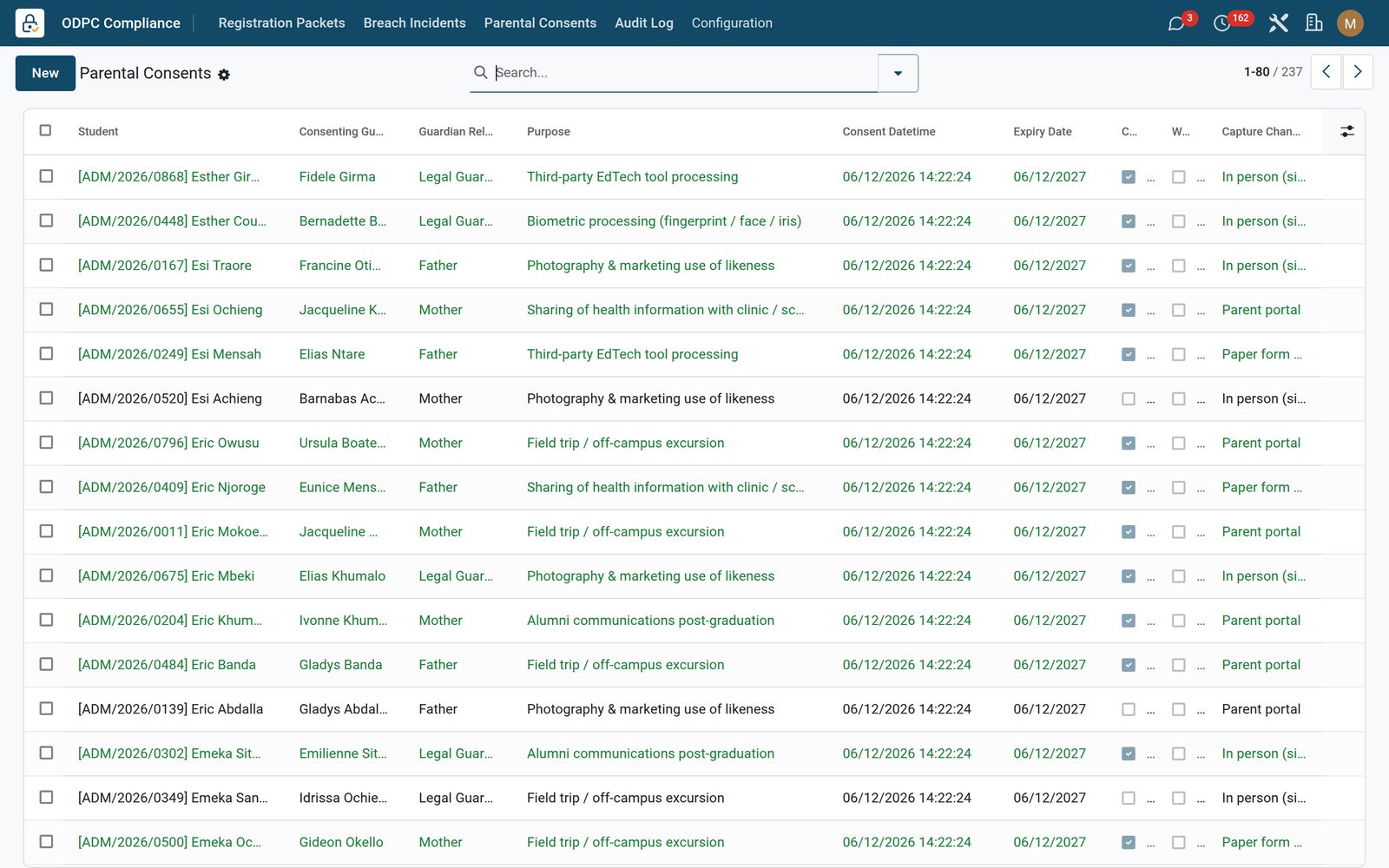Click into the Search field

(684, 73)
